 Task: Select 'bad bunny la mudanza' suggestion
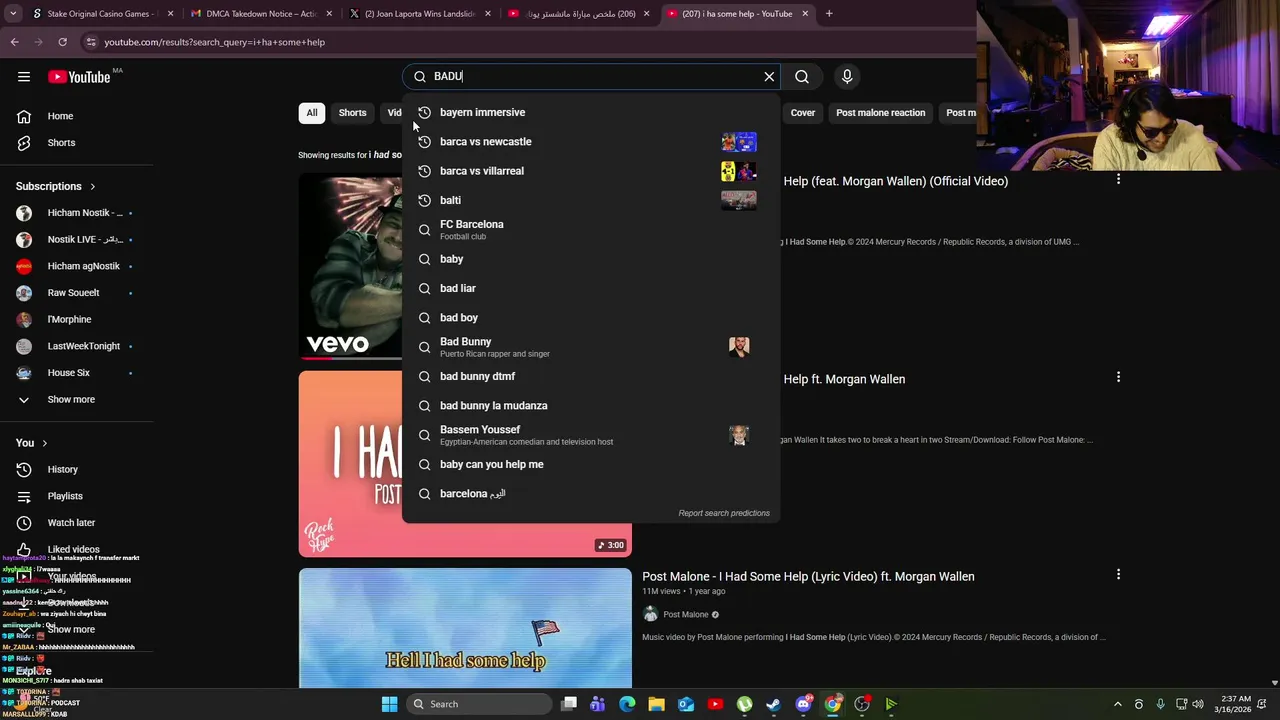[x=590, y=405]
